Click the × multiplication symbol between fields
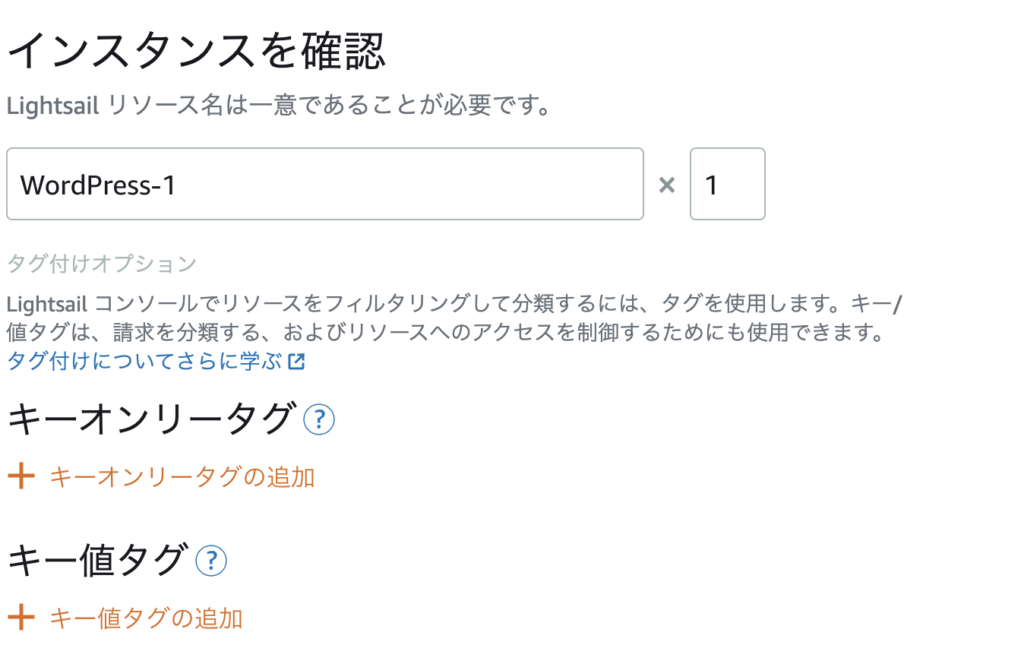This screenshot has height=664, width=1024. click(x=667, y=185)
